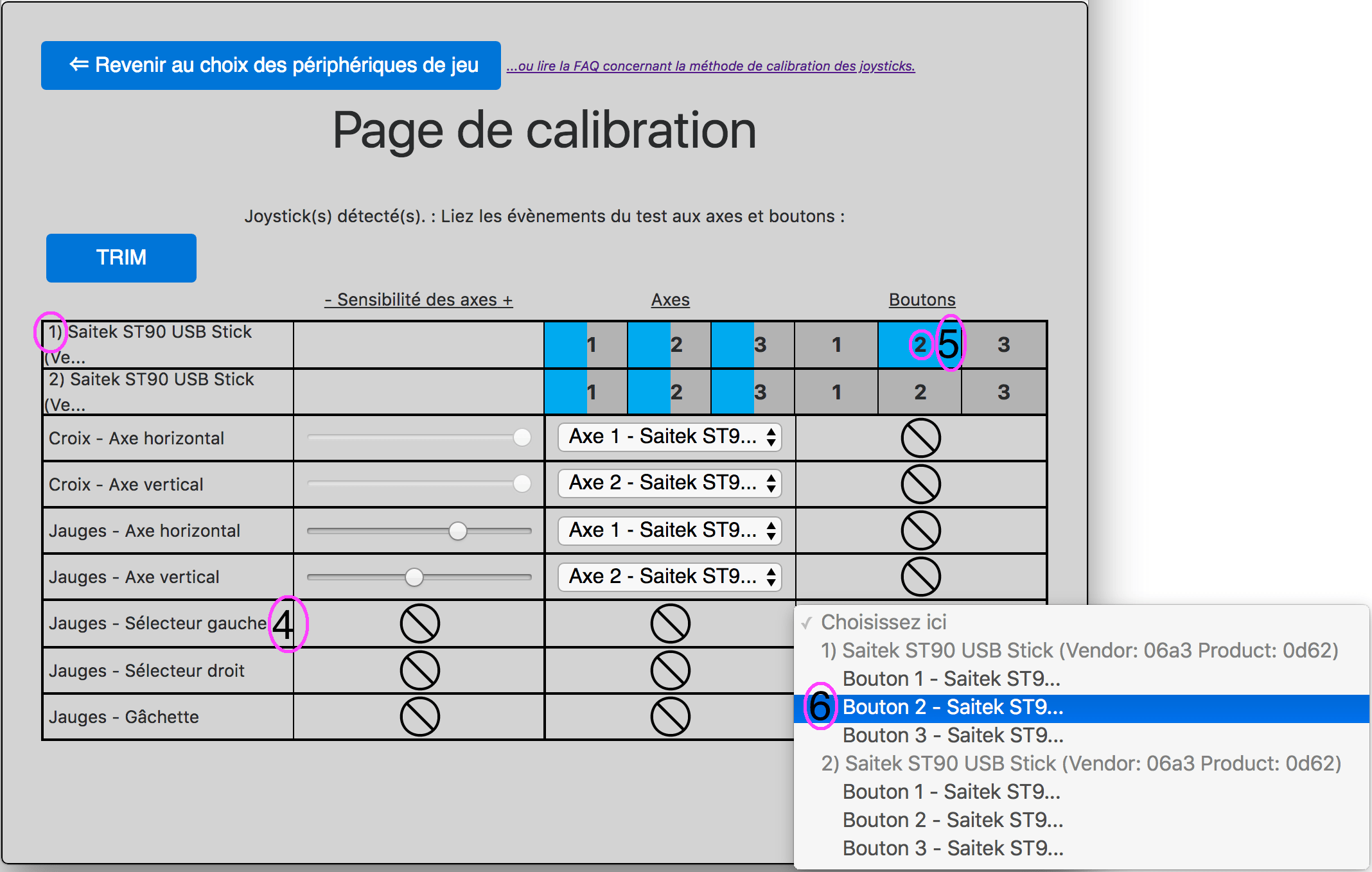The width and height of the screenshot is (1372, 872).
Task: Click axis 1 indicator of joystick 1
Action: point(586,345)
